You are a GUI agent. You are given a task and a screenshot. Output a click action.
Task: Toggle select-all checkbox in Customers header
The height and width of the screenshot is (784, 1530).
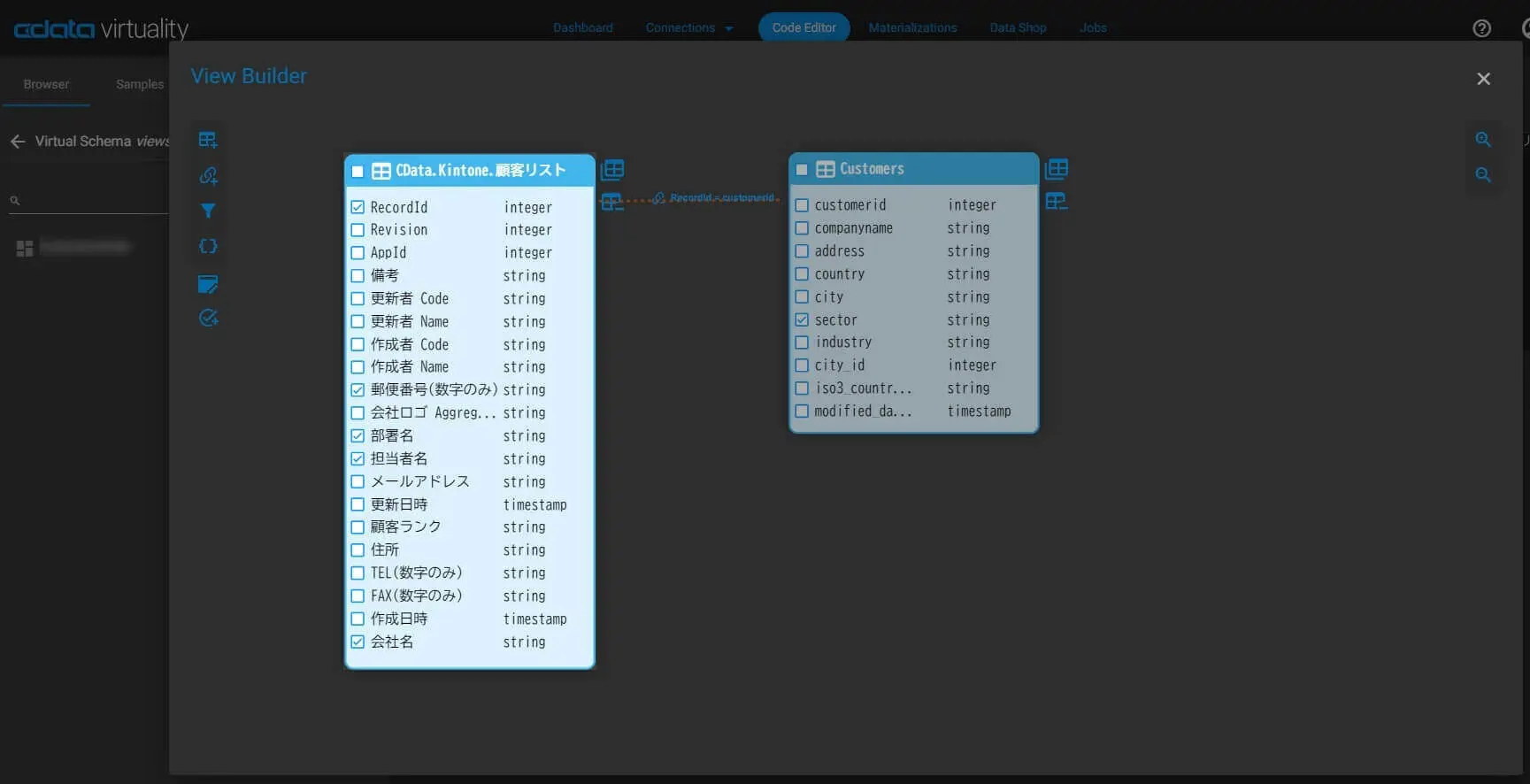802,169
